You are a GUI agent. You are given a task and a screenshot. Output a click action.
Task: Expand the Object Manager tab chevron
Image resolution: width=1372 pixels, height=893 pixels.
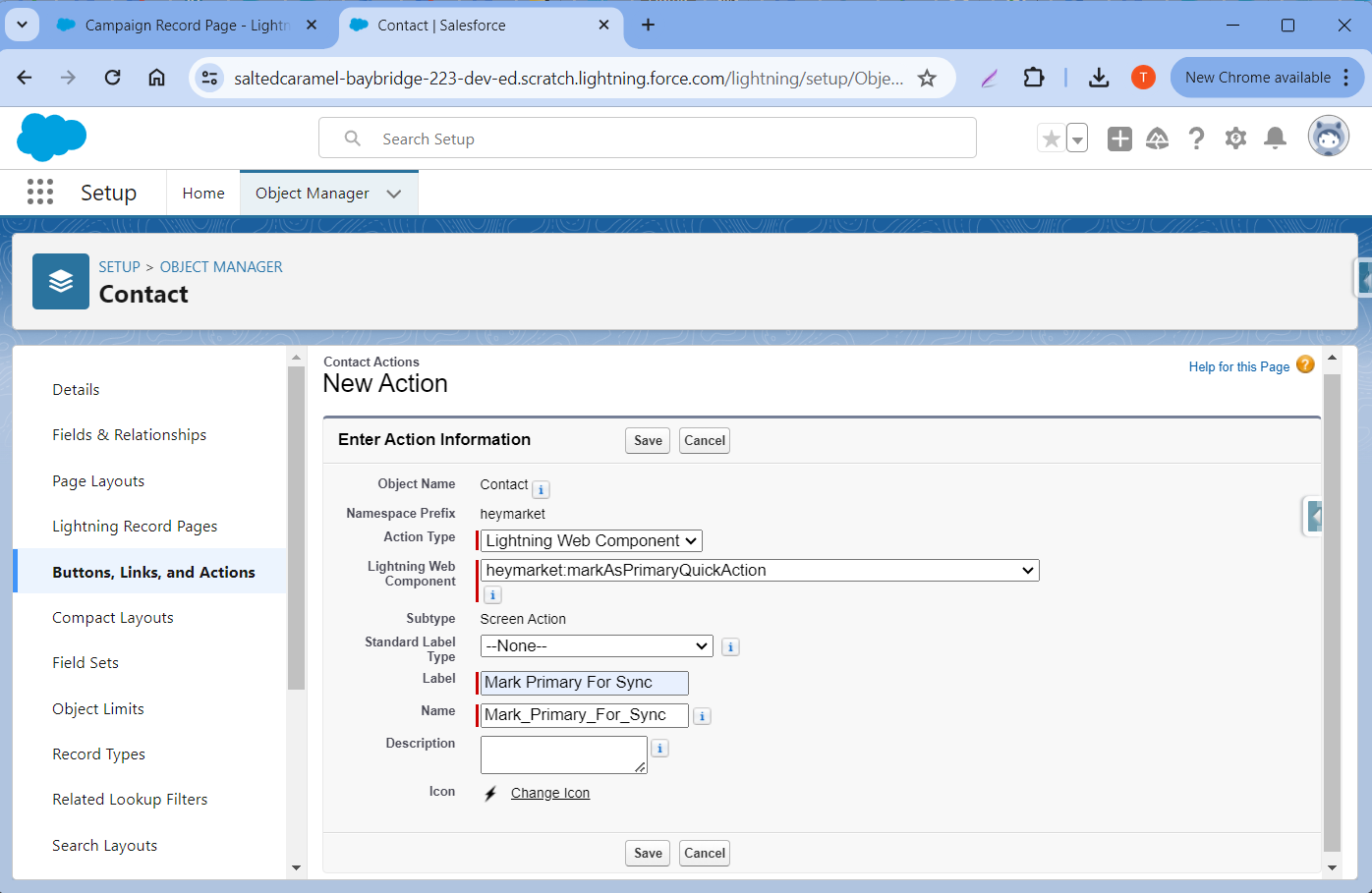[x=394, y=194]
